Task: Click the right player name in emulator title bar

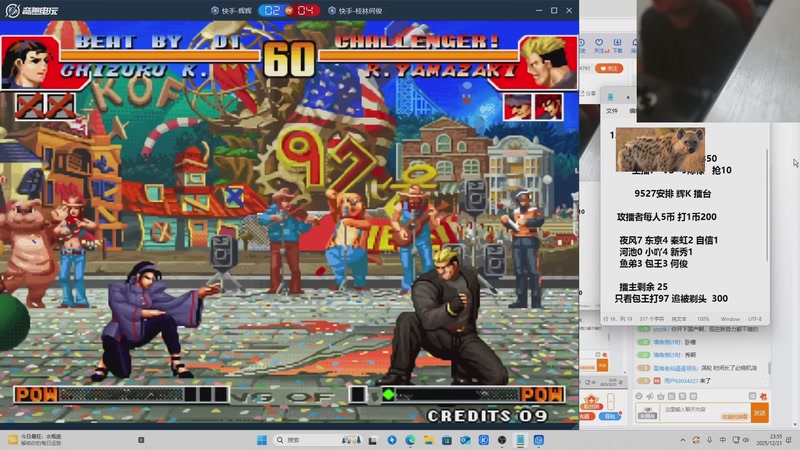Action: [360, 11]
